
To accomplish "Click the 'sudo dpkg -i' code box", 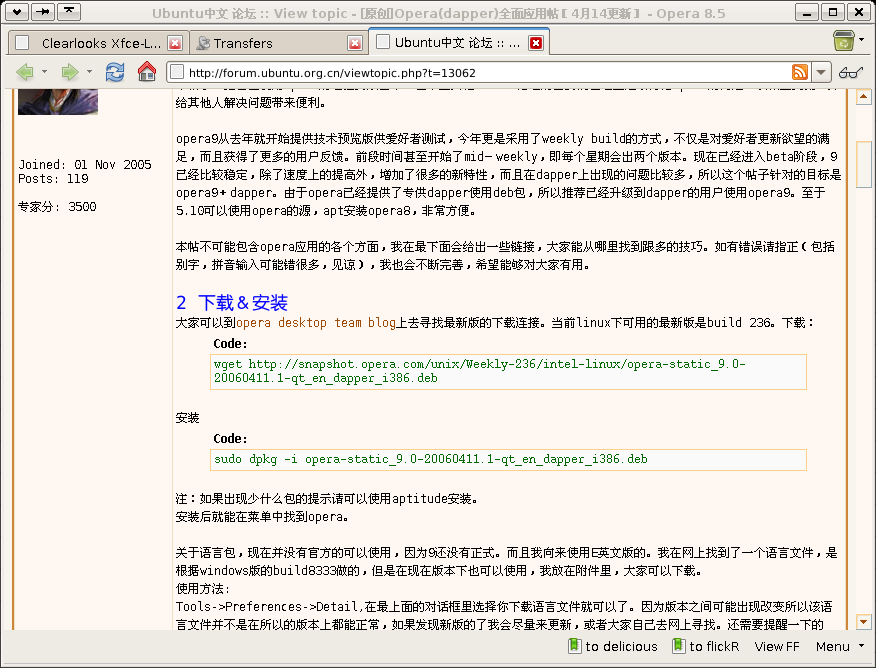I will (508, 460).
